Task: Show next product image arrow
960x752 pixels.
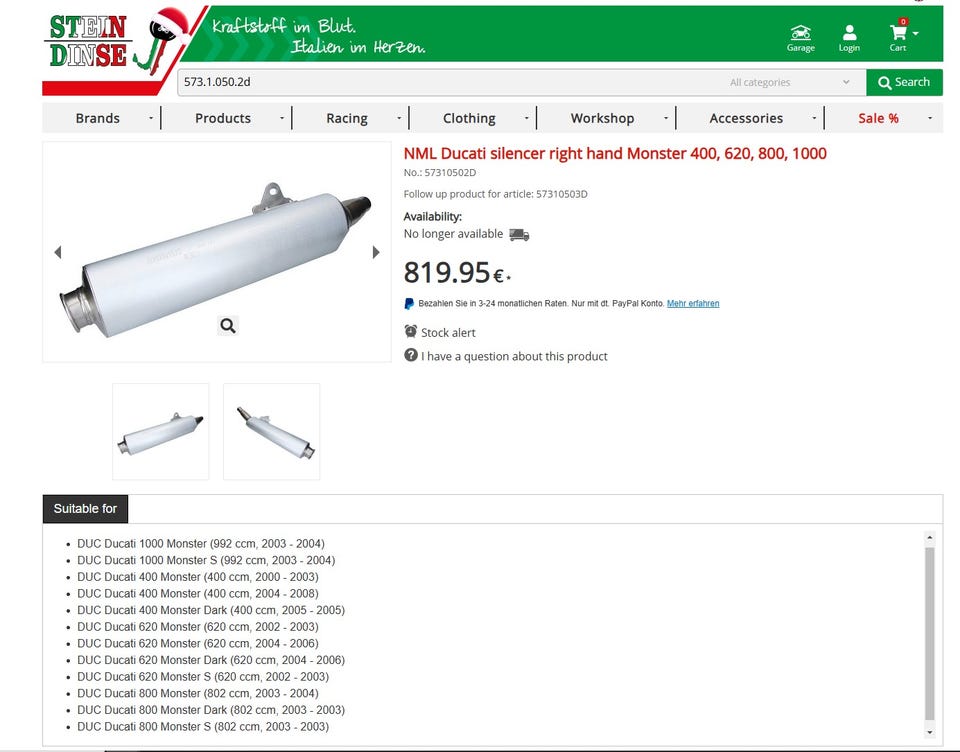Action: coord(376,252)
